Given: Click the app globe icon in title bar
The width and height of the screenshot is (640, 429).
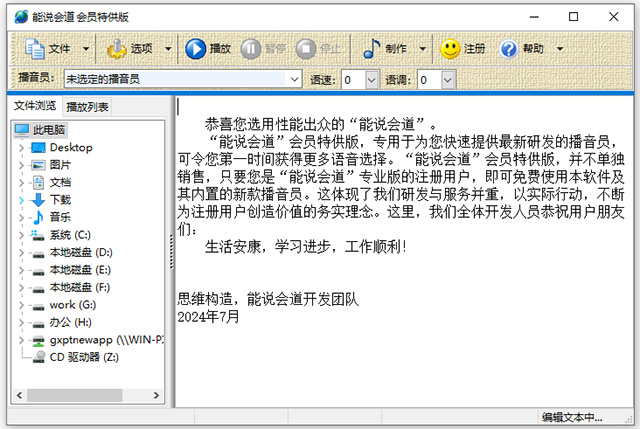Looking at the screenshot, I should [21, 17].
